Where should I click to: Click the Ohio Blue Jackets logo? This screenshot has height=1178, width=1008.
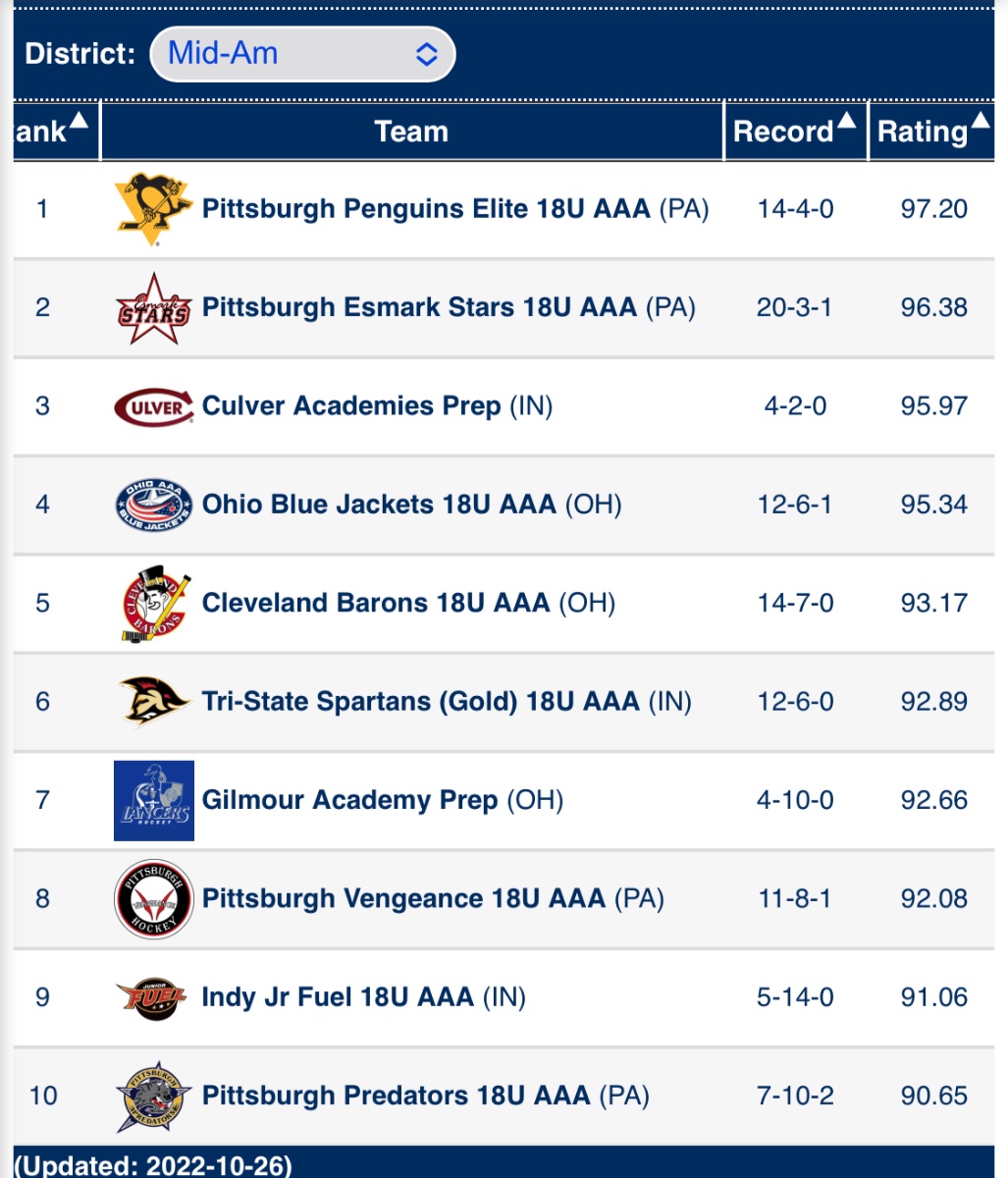153,505
